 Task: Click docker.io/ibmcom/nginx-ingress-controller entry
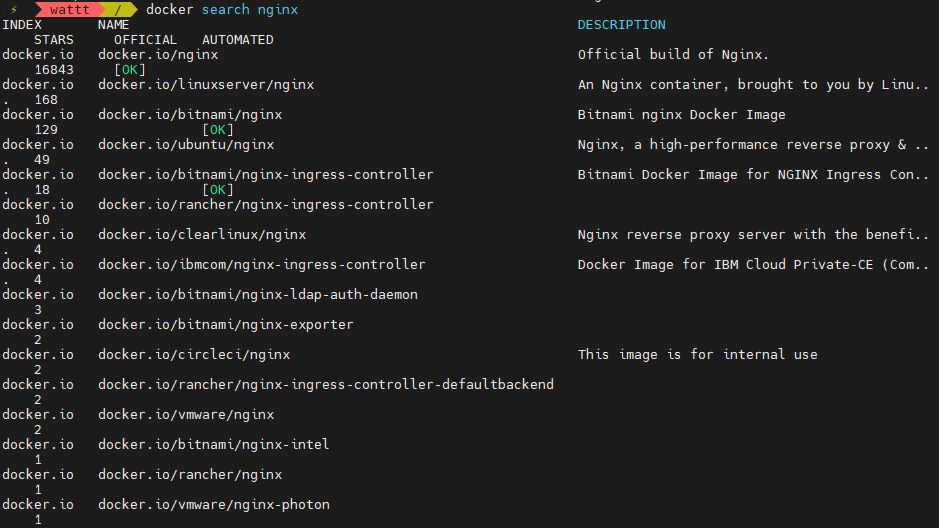tap(261, 264)
